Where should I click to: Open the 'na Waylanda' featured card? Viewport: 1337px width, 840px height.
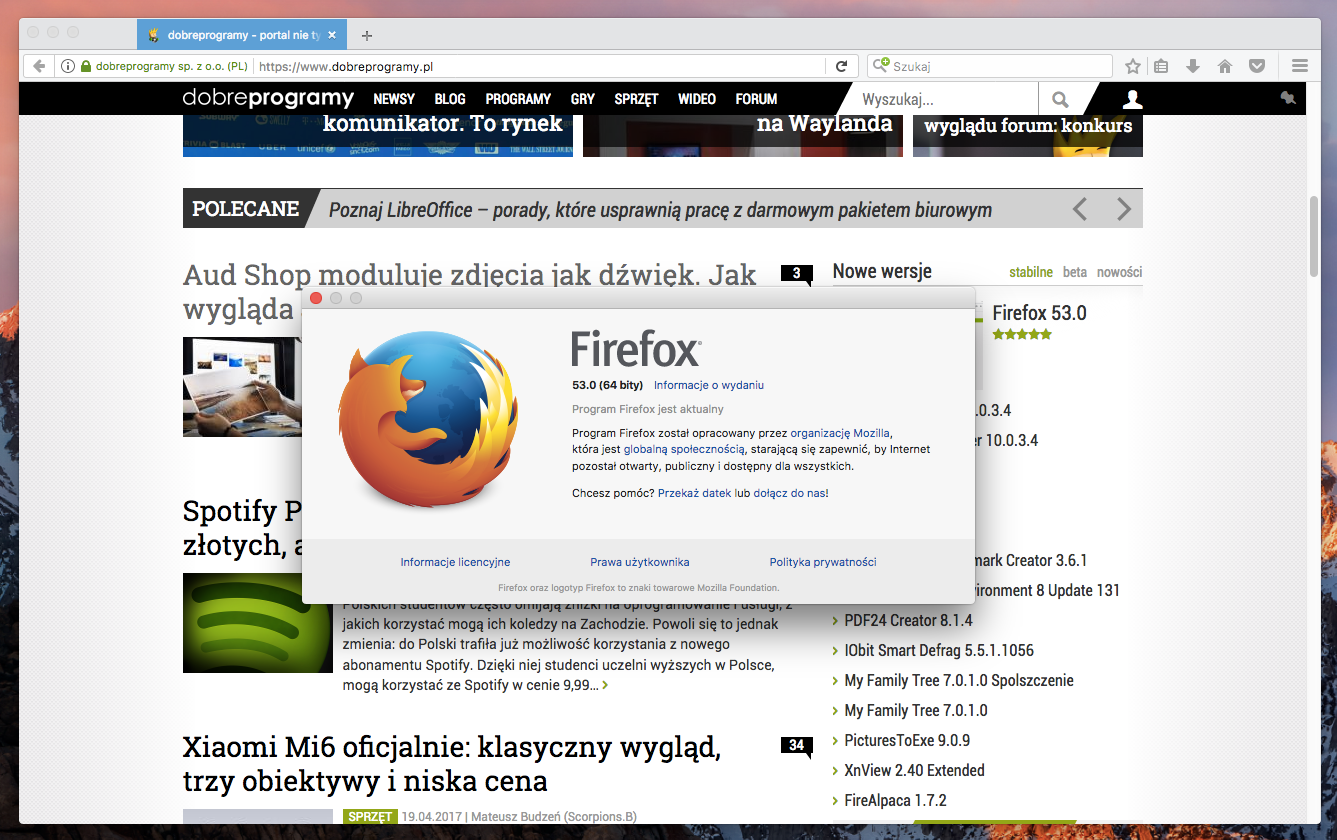point(743,135)
